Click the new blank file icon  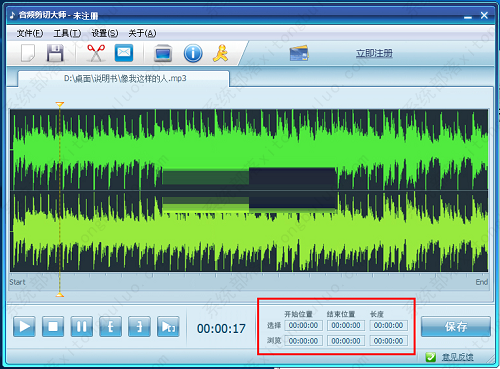(x=28, y=53)
